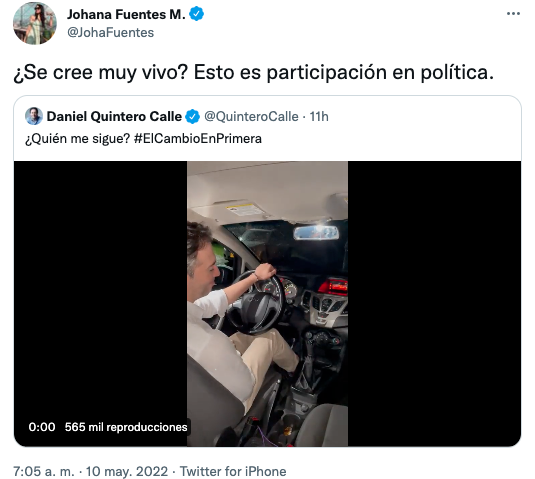The height and width of the screenshot is (479, 535).
Task: Click Daniel Quintero Calle's small avatar
Action: tap(34, 116)
